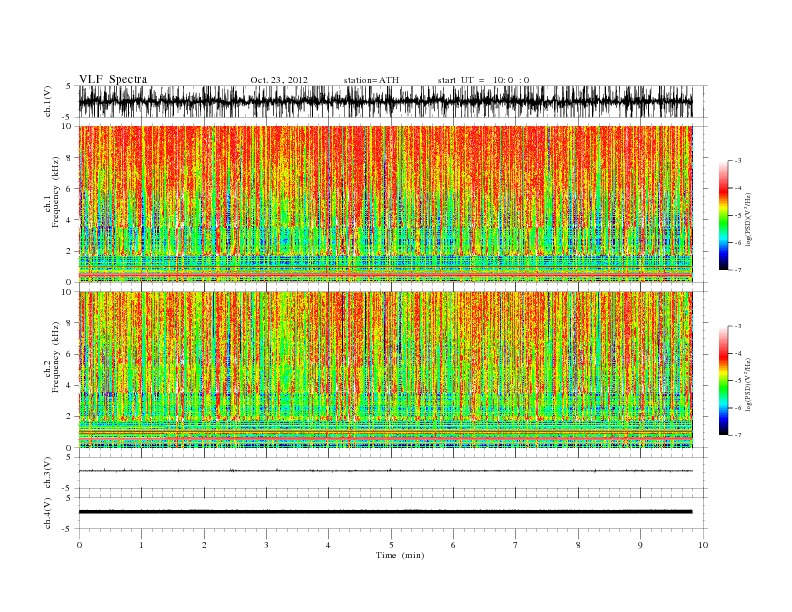Click the "-3" value on the ch.1 color scale

tap(736, 161)
